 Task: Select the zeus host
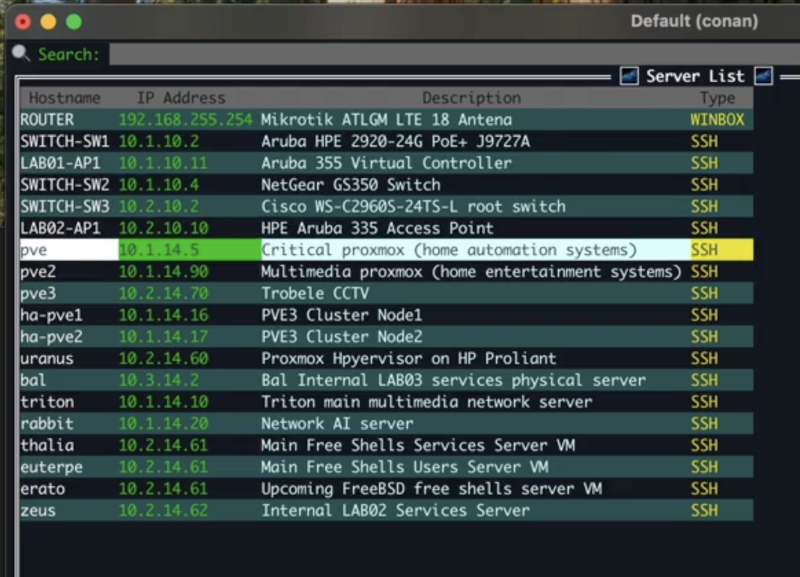(38, 511)
